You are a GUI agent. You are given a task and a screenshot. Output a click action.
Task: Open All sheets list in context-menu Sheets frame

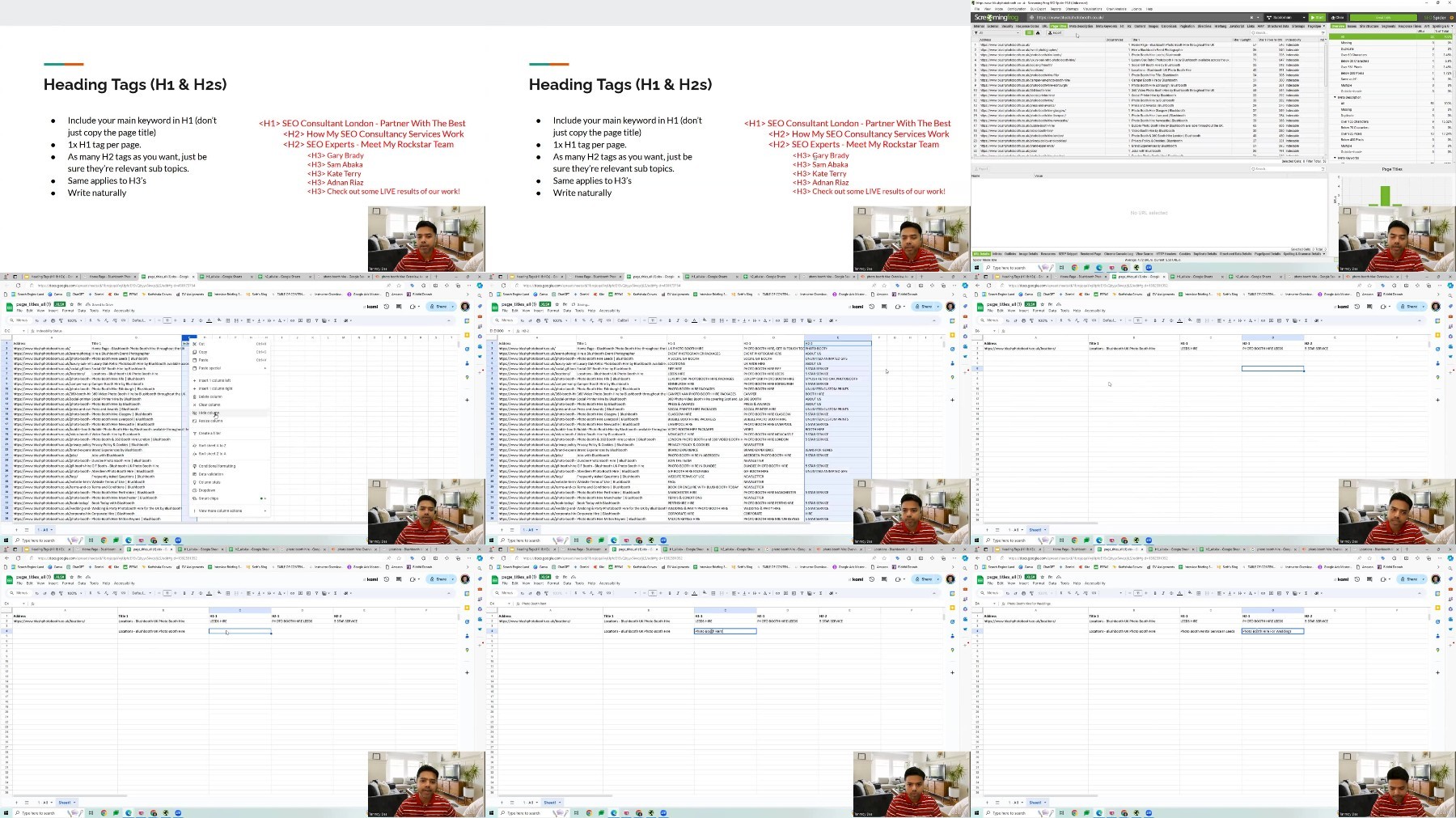[x=27, y=530]
